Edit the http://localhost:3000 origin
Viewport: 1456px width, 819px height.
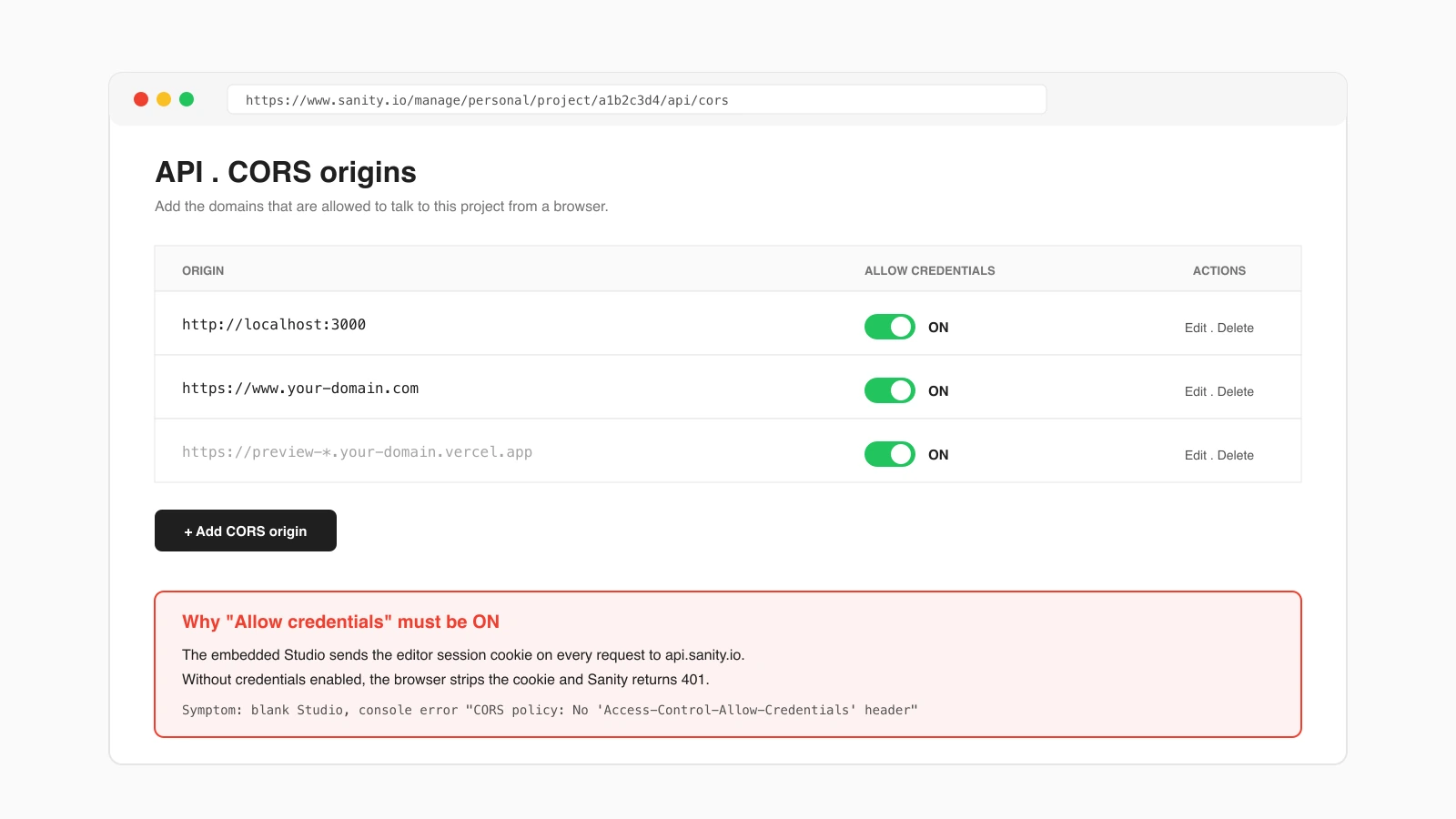coord(1195,328)
